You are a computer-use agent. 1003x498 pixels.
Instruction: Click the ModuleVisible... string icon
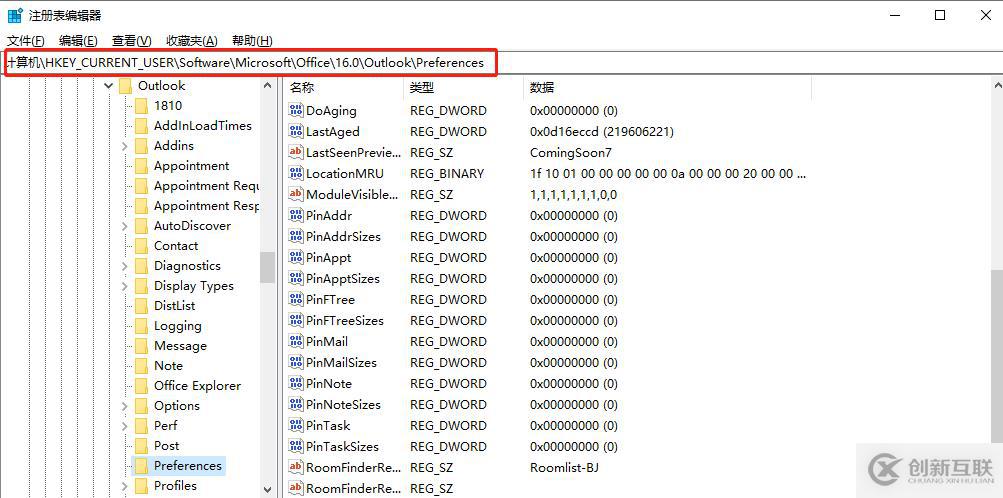point(296,194)
